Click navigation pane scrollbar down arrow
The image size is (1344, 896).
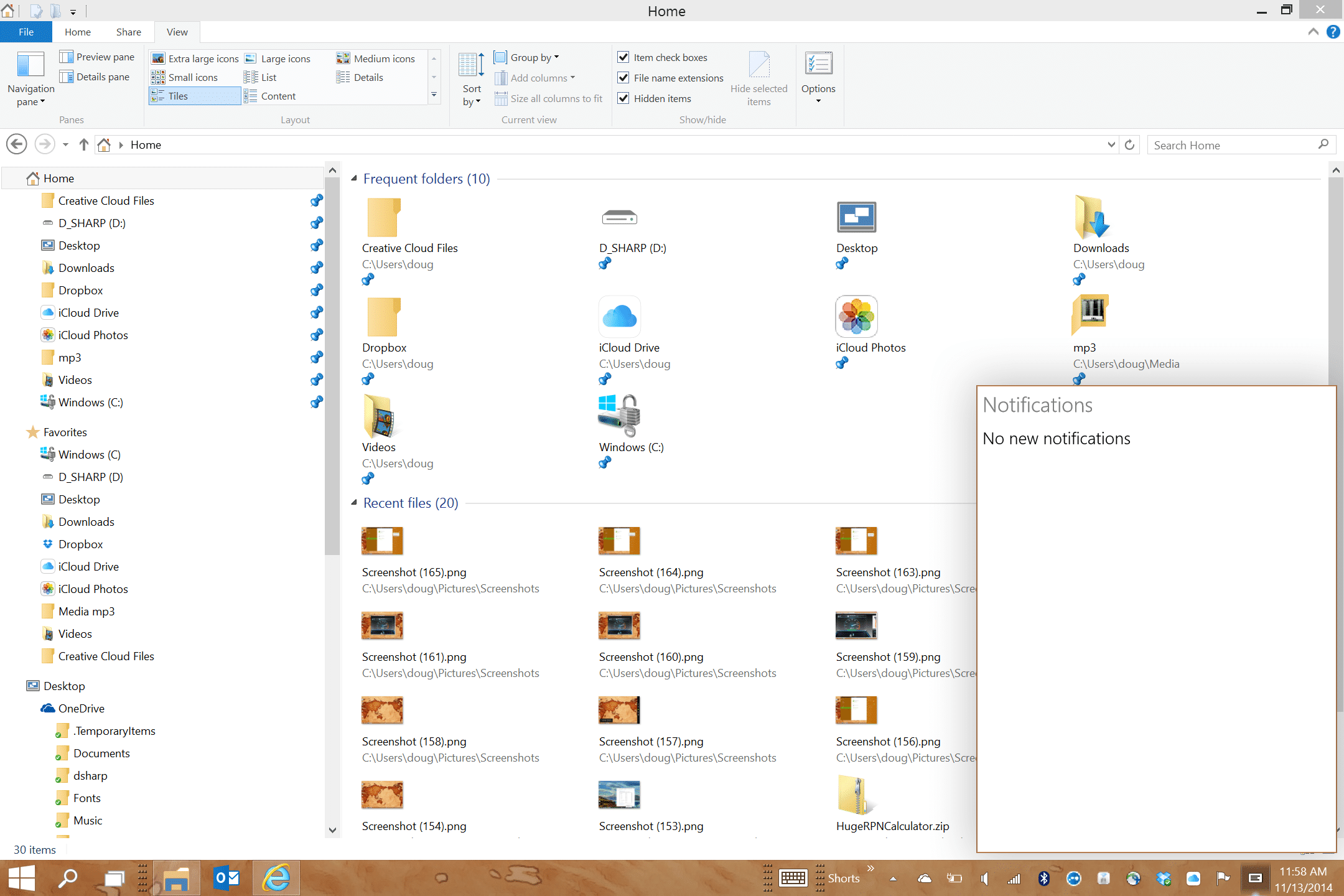coord(332,830)
